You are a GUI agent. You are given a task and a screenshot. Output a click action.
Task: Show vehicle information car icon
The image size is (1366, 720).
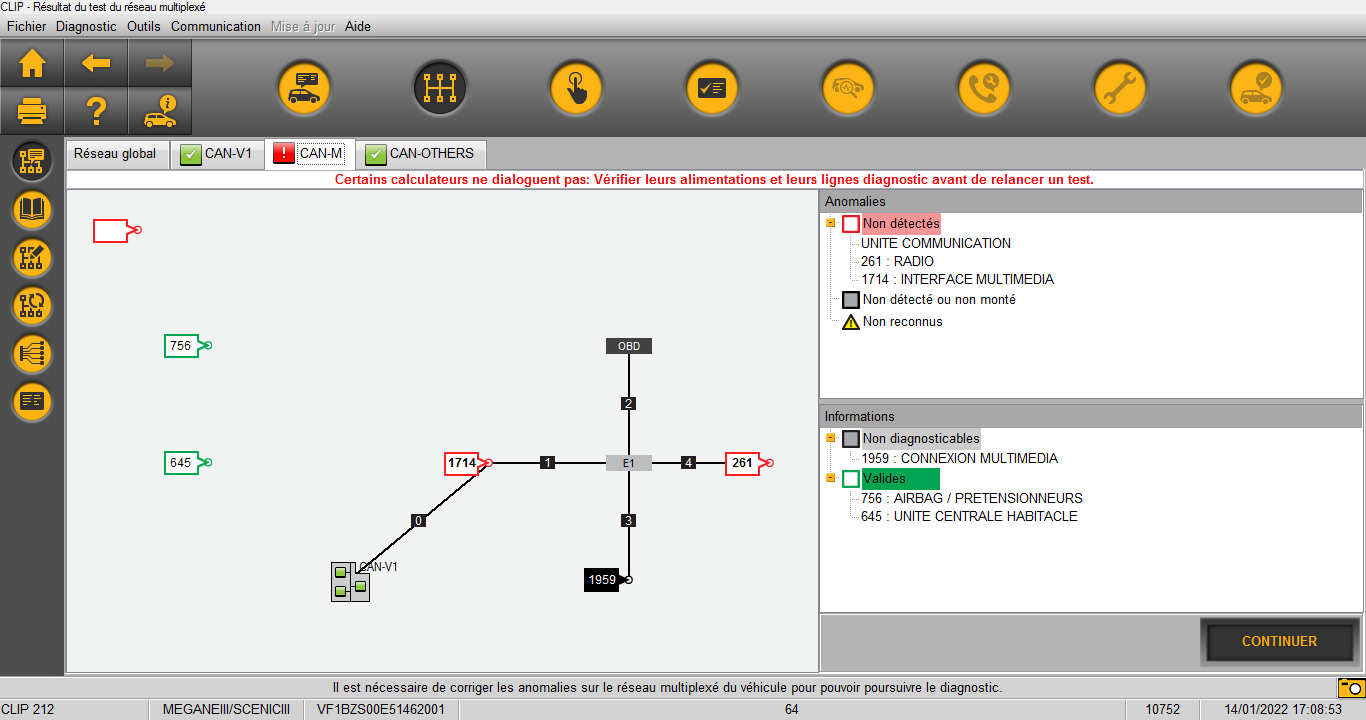[160, 111]
